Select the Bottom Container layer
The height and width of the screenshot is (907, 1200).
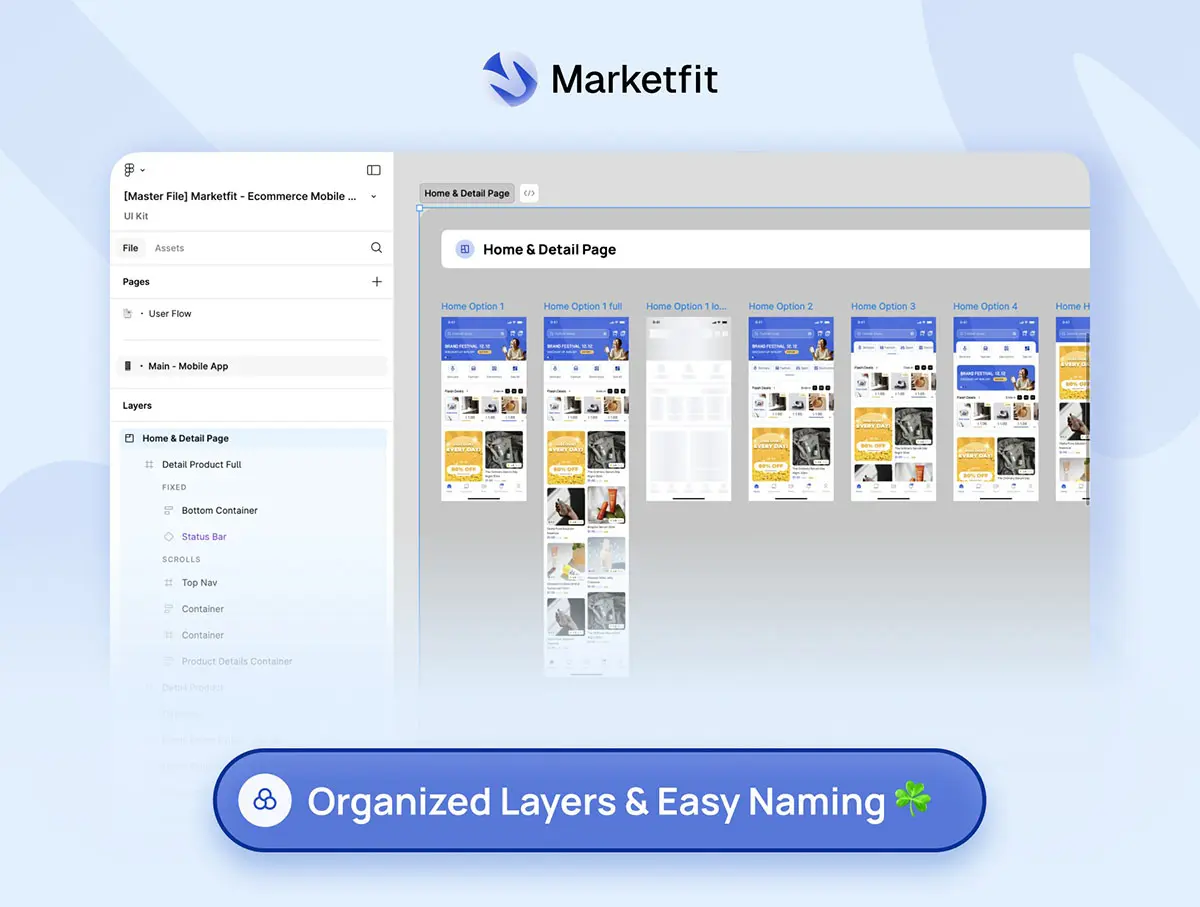tap(219, 510)
